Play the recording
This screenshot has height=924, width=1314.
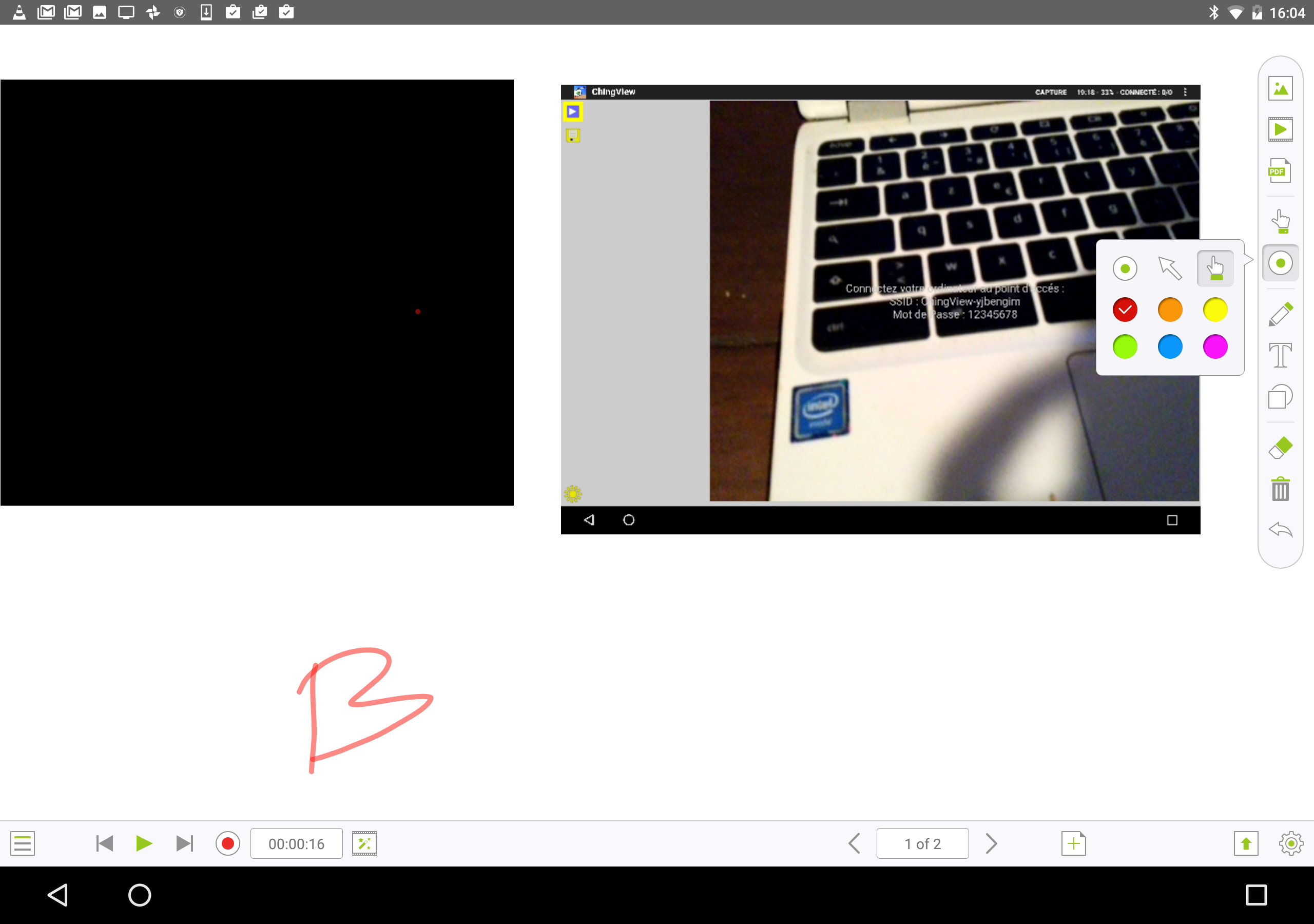click(144, 843)
